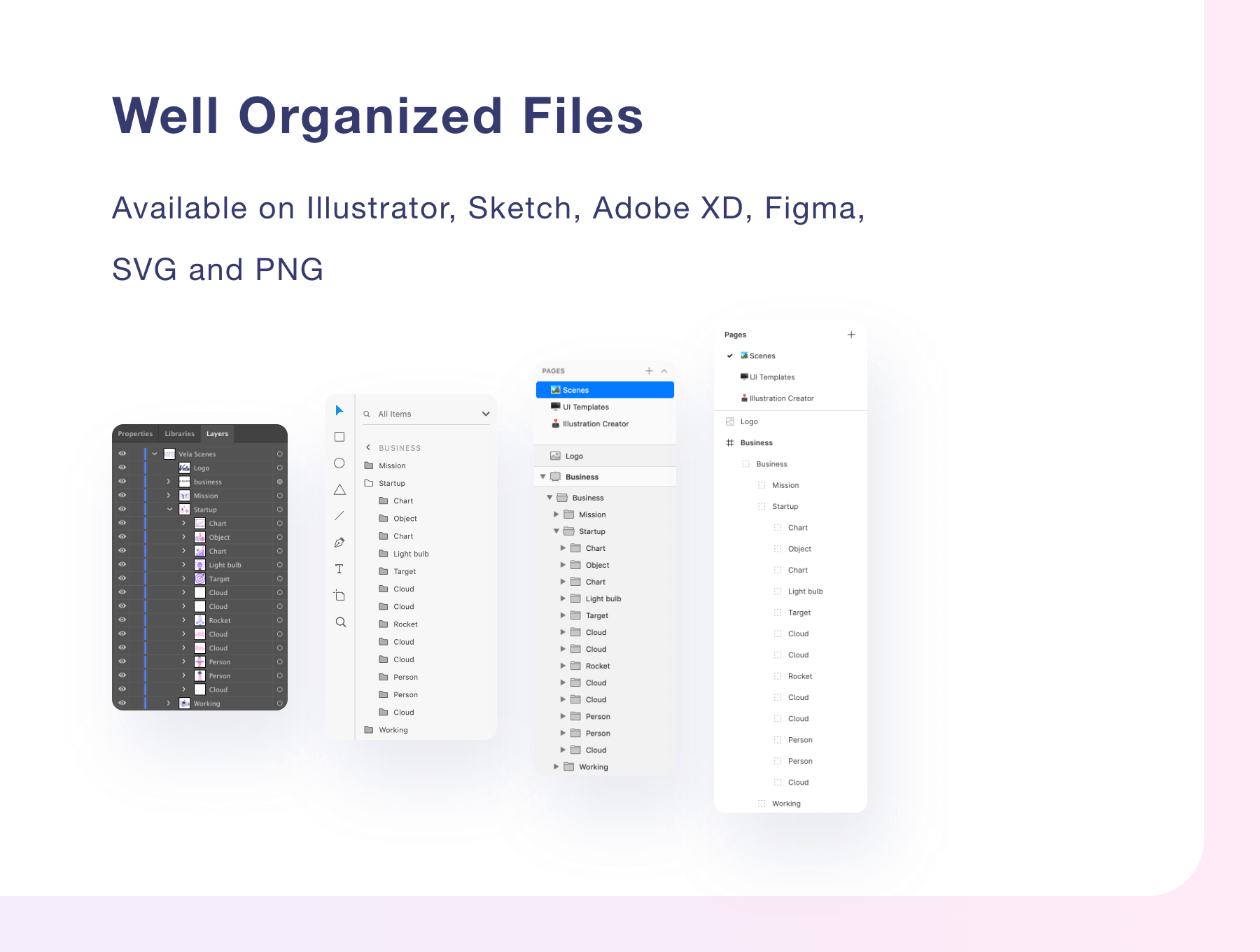
Task: Select the Text tool
Action: pos(339,569)
